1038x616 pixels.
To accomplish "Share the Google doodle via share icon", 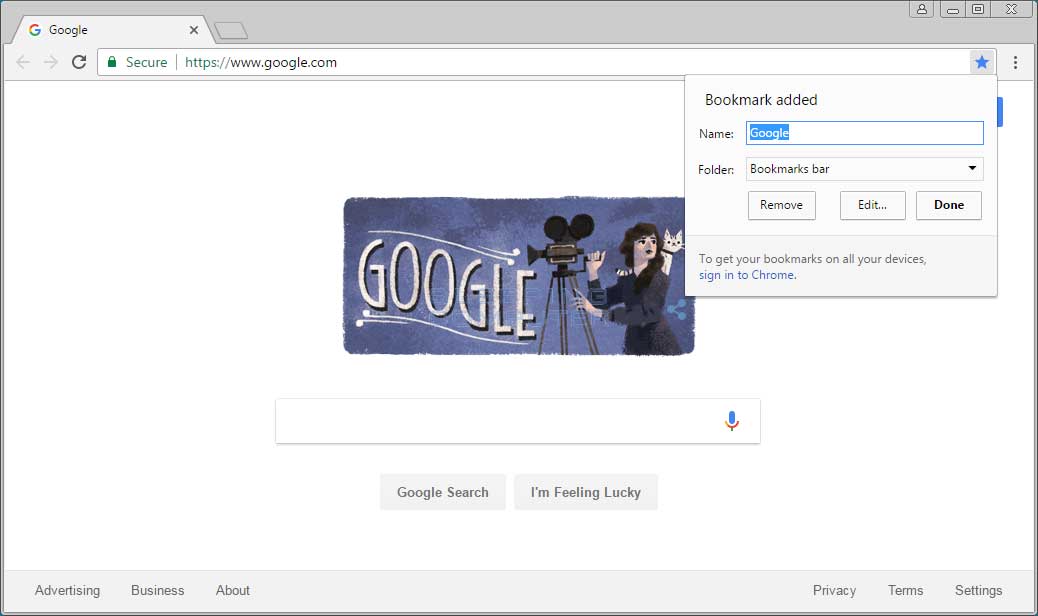I will point(677,309).
